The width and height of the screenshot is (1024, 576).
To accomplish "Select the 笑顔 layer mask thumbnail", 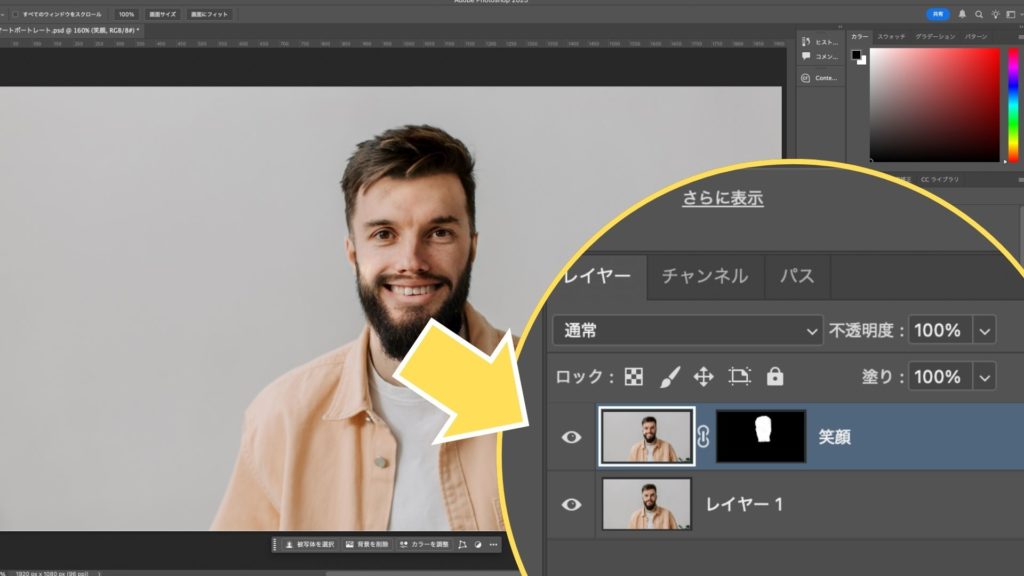I will [x=761, y=437].
